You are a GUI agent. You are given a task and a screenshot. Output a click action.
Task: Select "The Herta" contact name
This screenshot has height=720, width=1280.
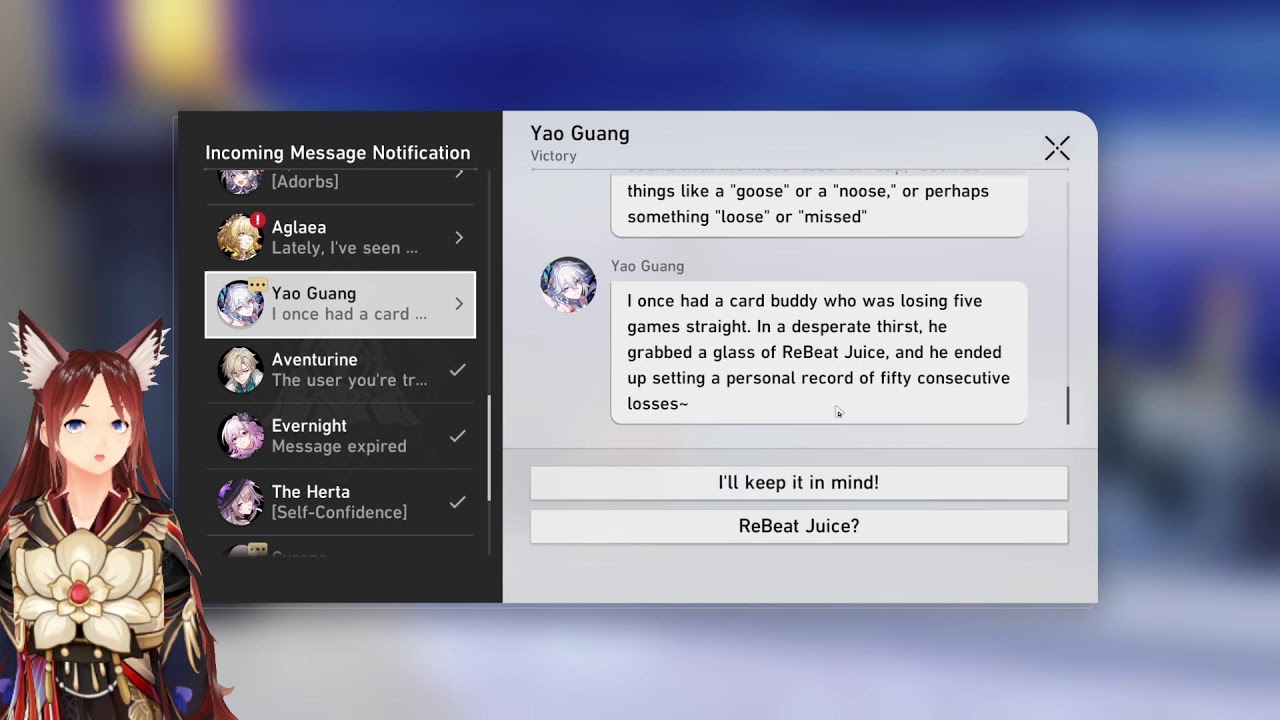click(311, 492)
